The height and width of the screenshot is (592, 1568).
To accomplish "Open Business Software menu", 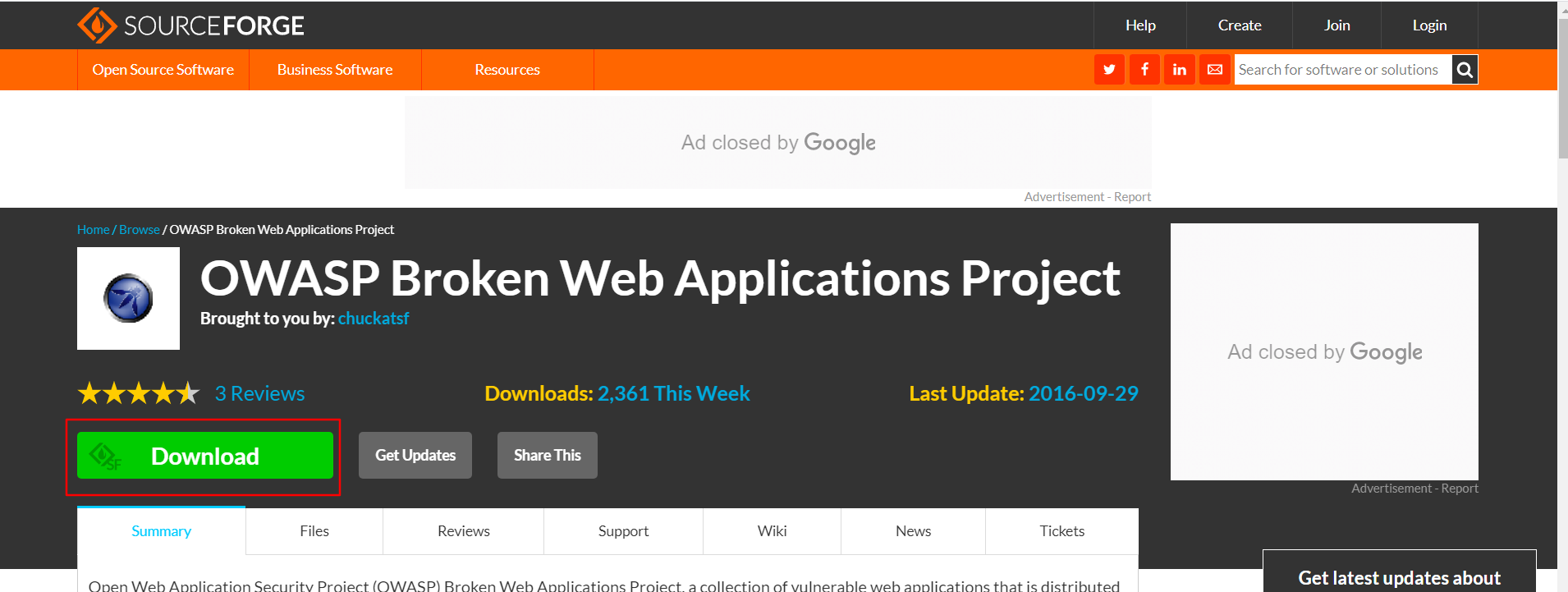I will click(x=335, y=70).
